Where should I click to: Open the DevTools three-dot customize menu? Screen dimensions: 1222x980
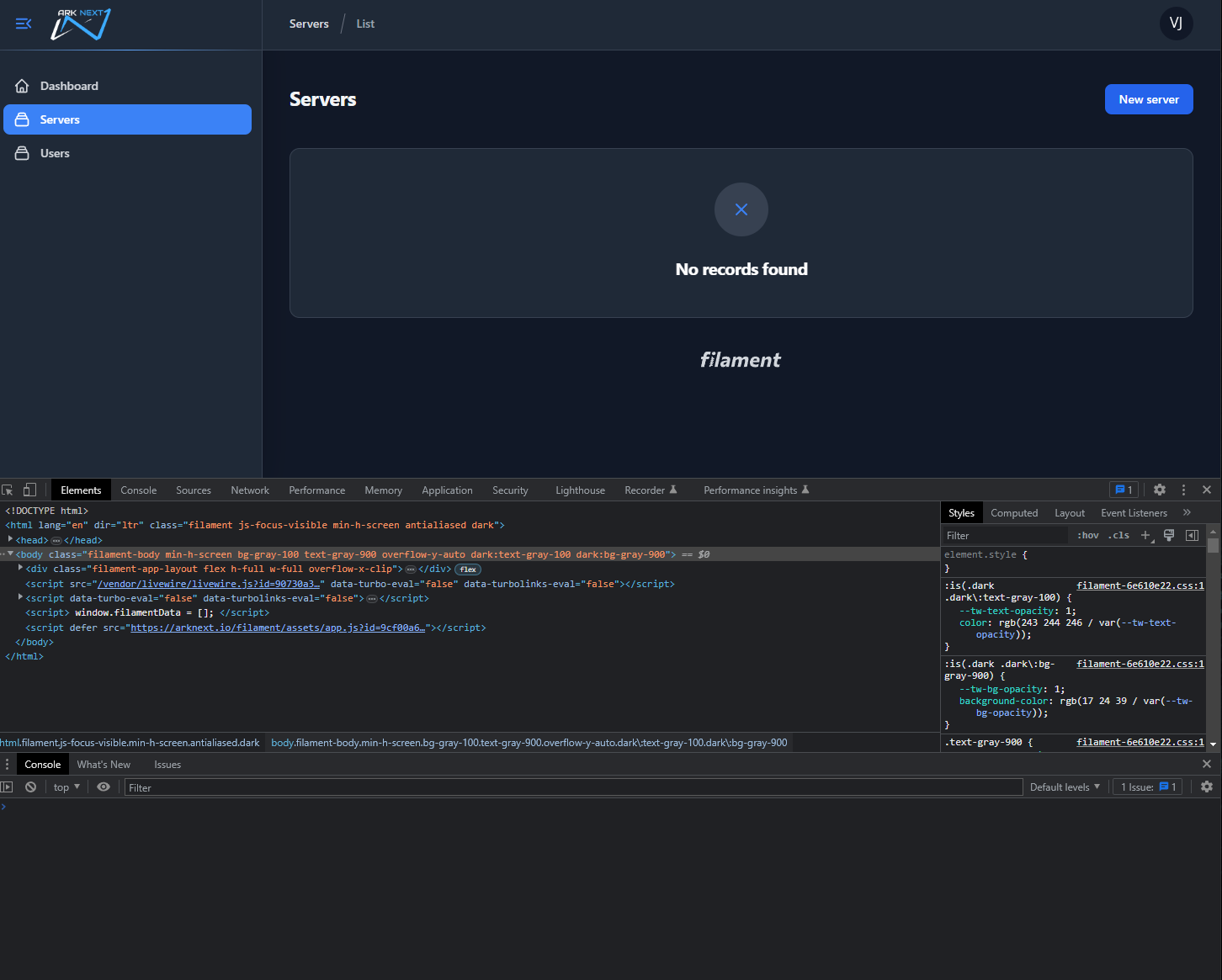point(1183,490)
